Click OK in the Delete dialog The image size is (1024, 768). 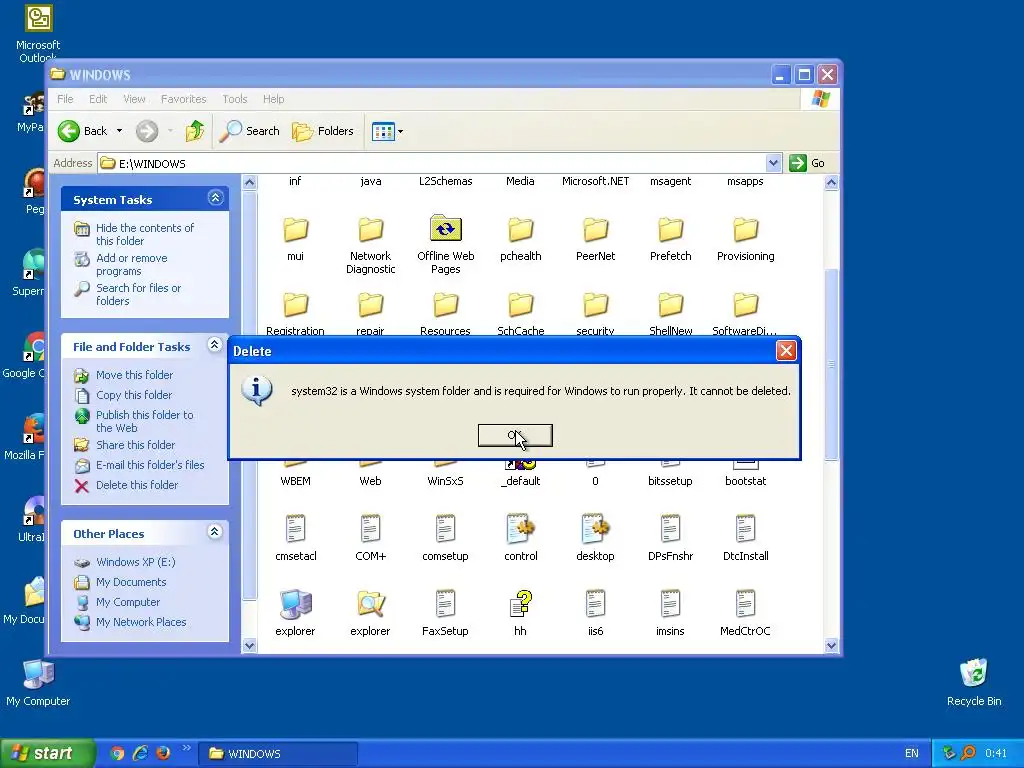(515, 436)
